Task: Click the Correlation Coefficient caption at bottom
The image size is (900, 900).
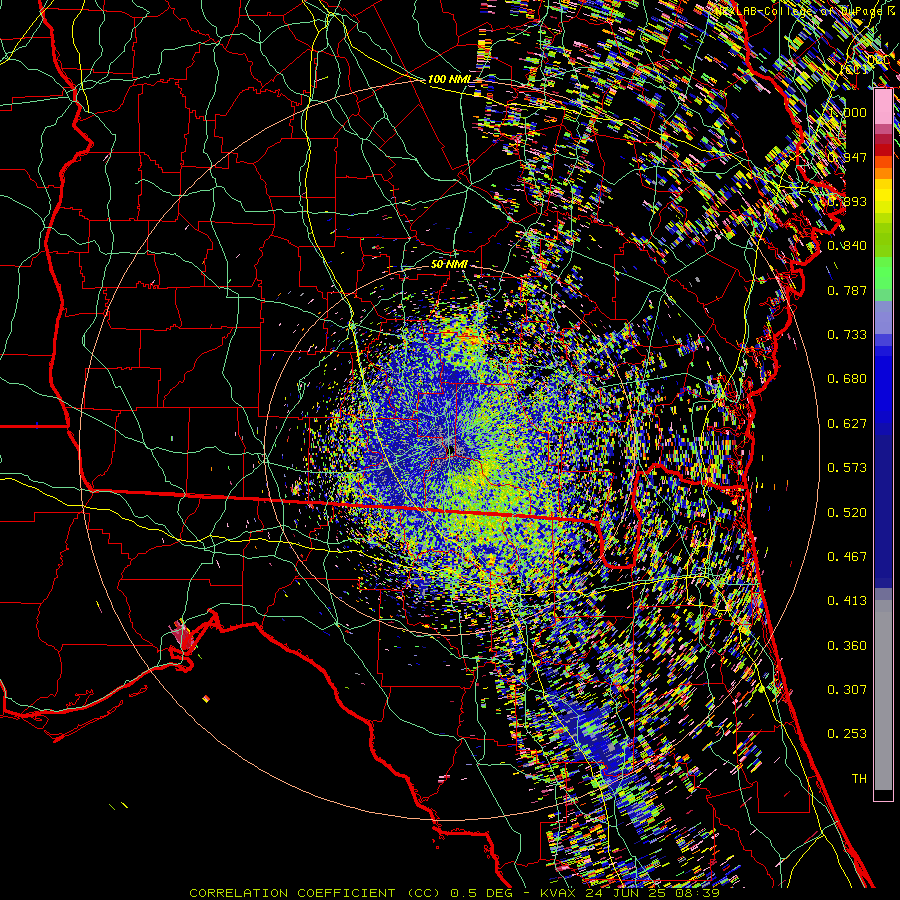Action: click(x=455, y=893)
